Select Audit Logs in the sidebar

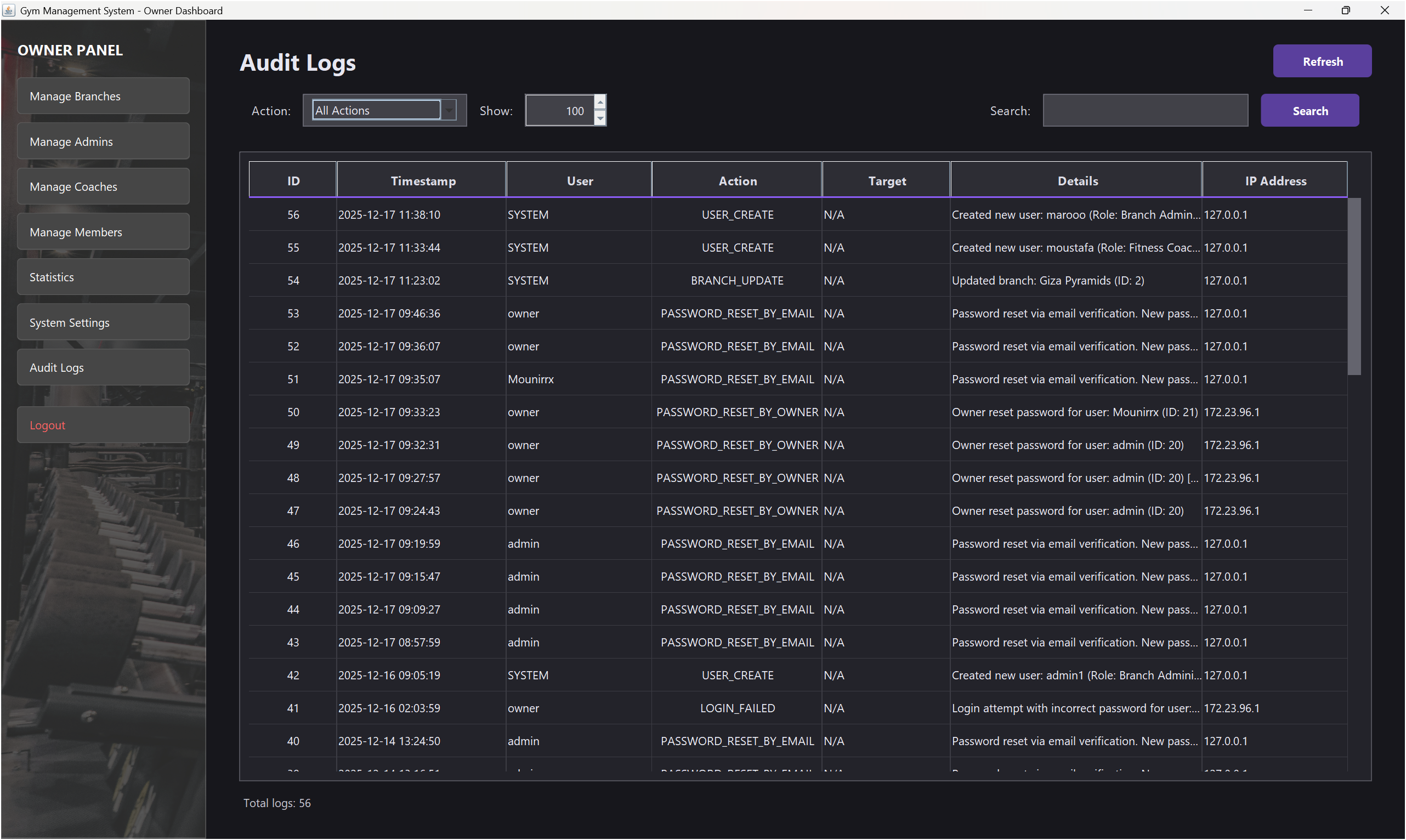coord(103,367)
